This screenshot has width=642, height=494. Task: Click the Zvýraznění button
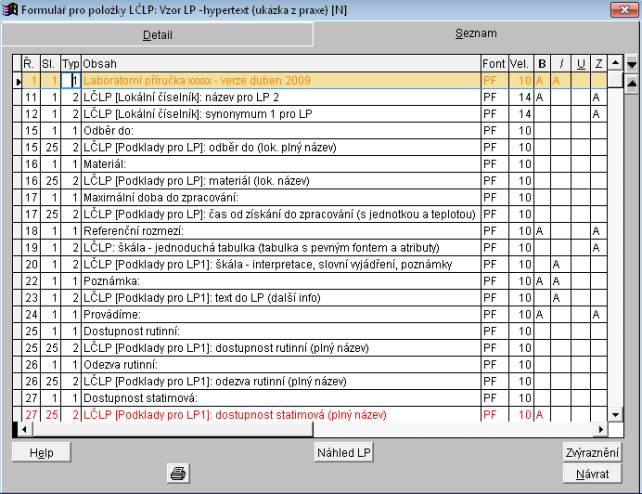(591, 453)
